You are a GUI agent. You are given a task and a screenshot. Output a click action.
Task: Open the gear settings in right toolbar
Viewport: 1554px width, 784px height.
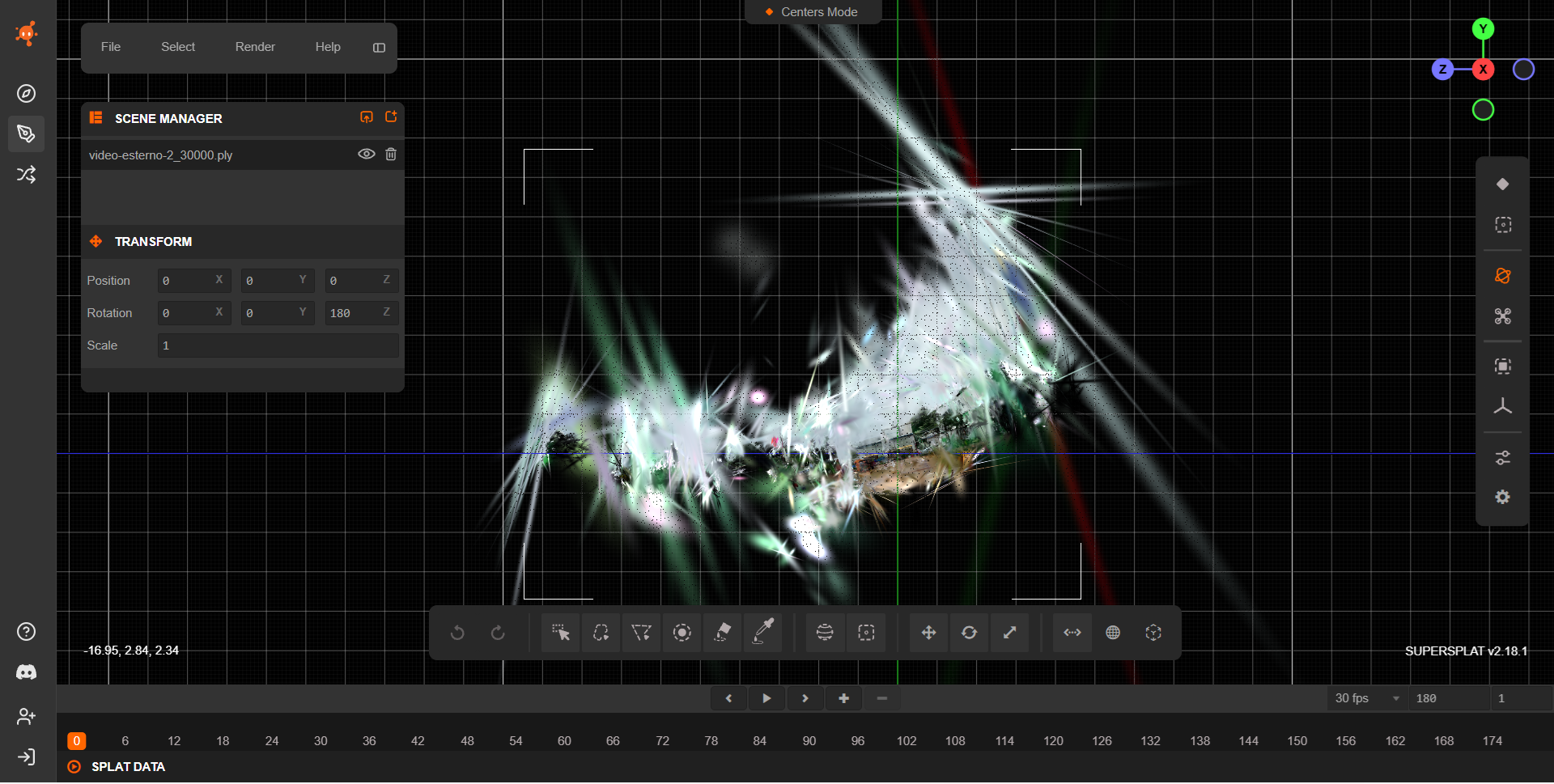coord(1503,498)
